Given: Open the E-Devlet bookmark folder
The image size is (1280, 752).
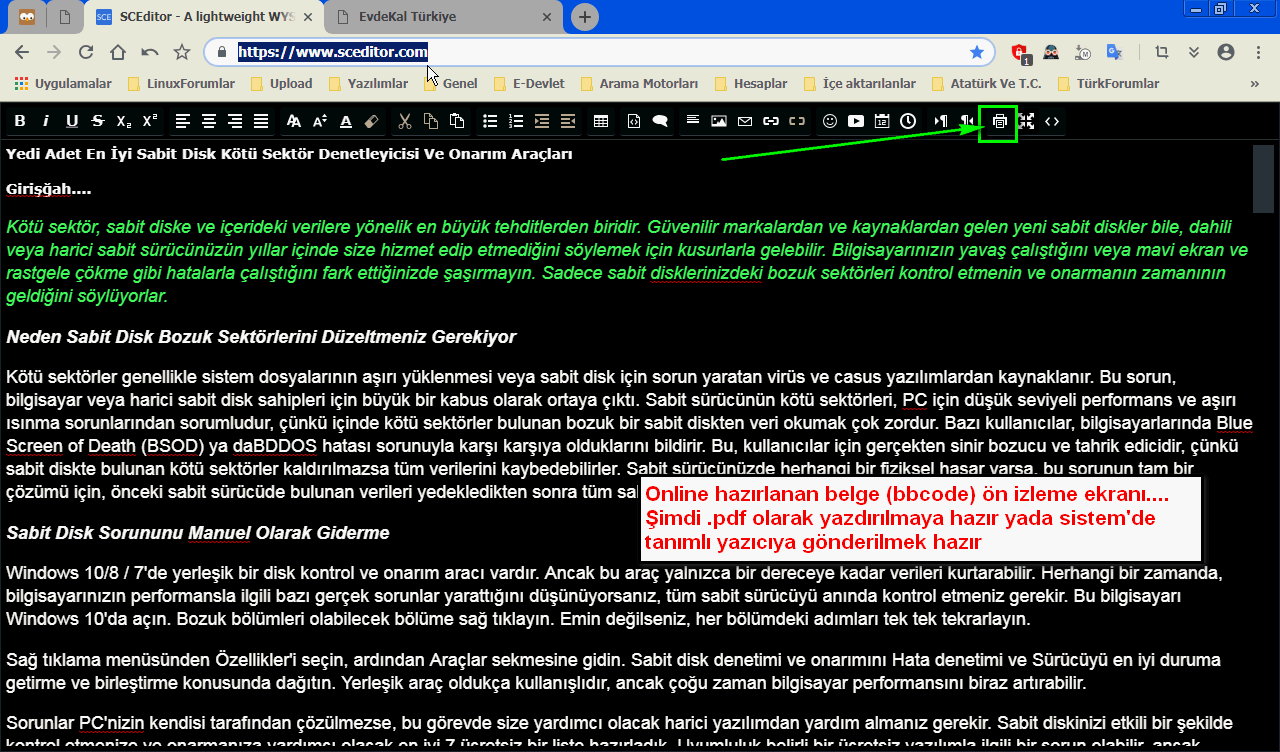Looking at the screenshot, I should click(x=528, y=84).
